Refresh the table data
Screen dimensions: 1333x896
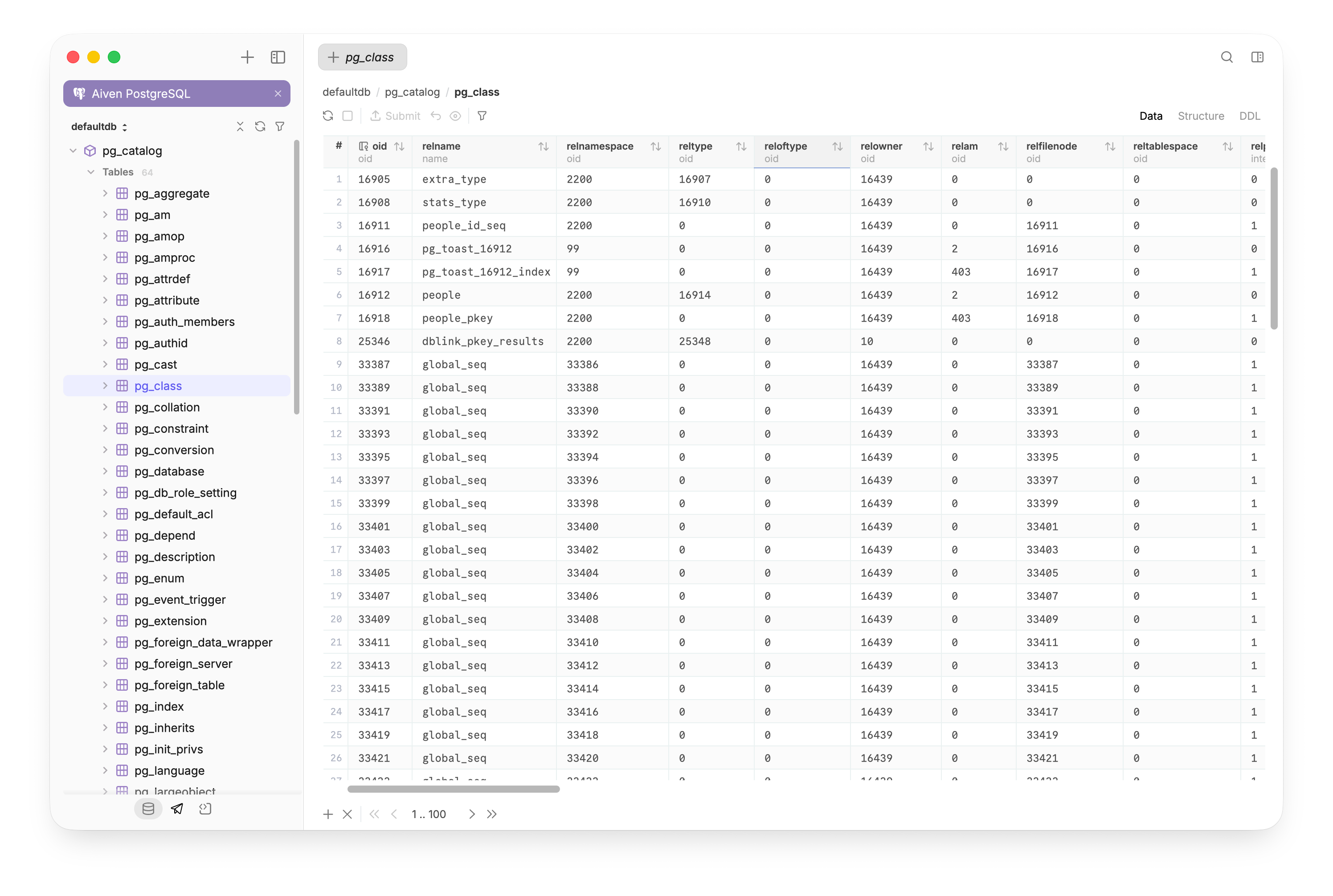click(x=328, y=116)
